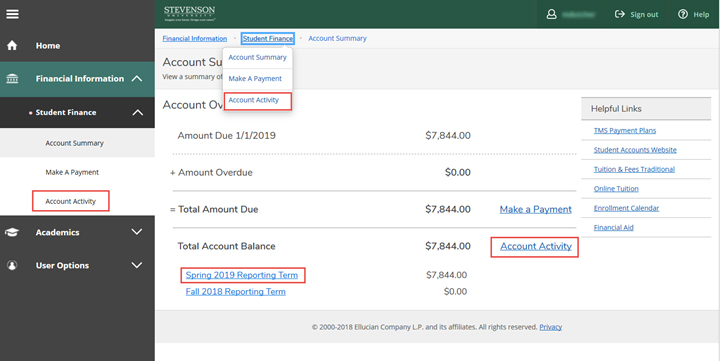720x361 pixels.
Task: Click the Financial Information bank icon
Action: [12, 79]
